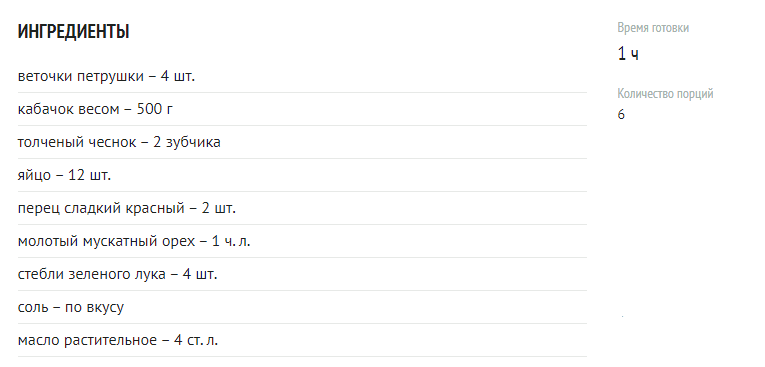
Task: Click the яйцо 12 шт. row
Action: point(302,175)
